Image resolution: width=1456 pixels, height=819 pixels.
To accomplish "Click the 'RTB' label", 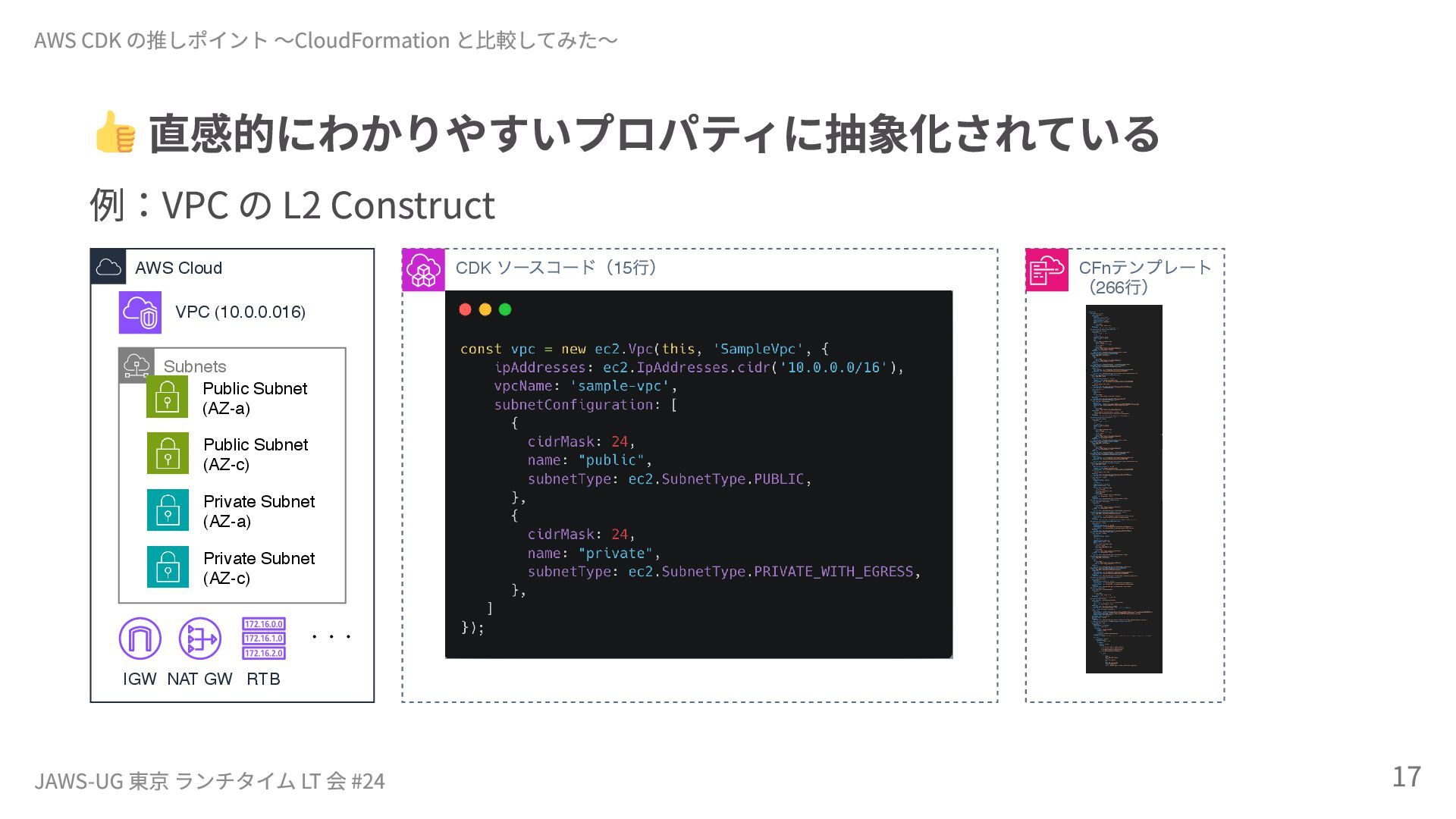I will (x=263, y=679).
